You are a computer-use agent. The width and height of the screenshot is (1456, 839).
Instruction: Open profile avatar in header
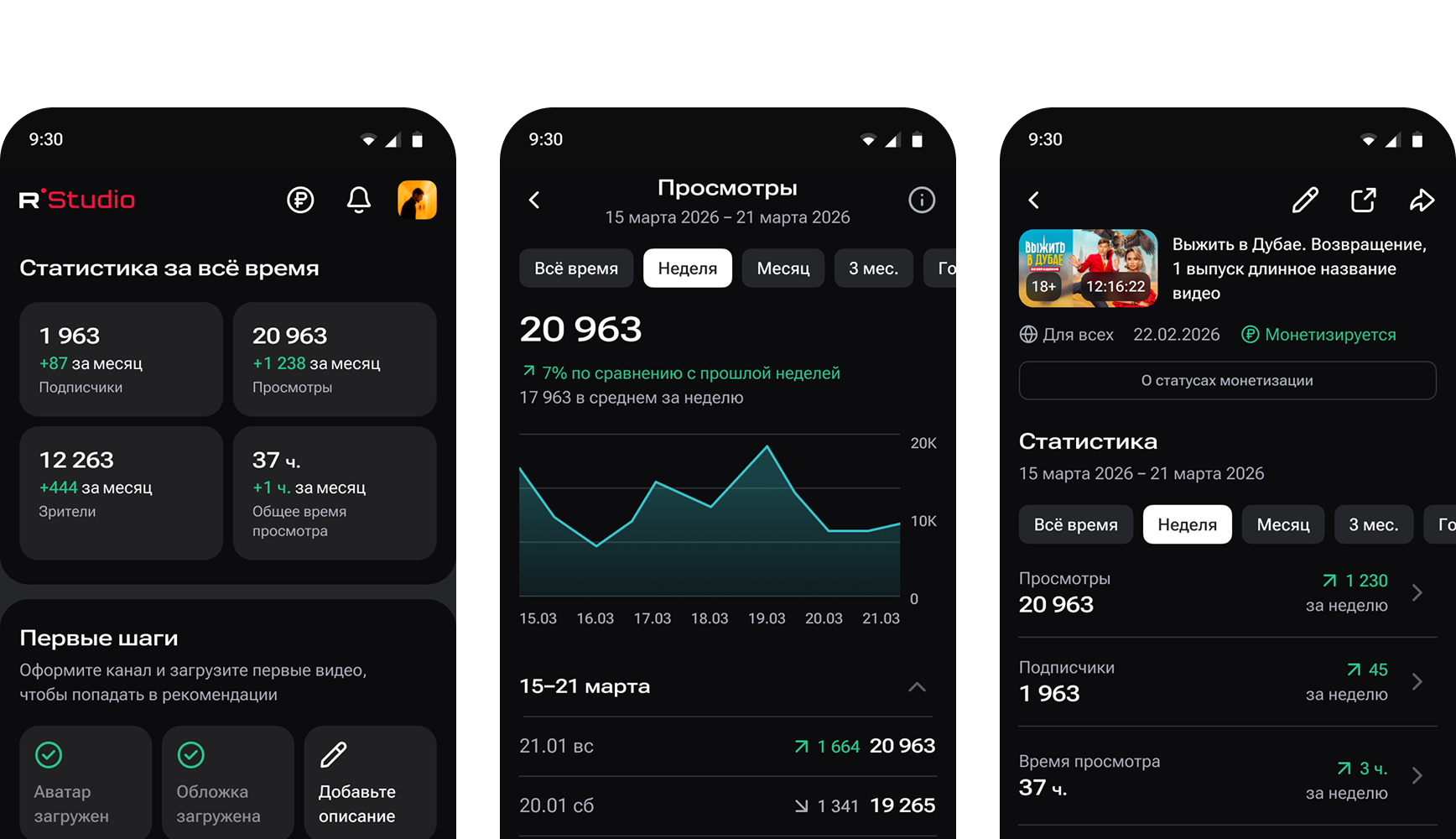(x=417, y=200)
